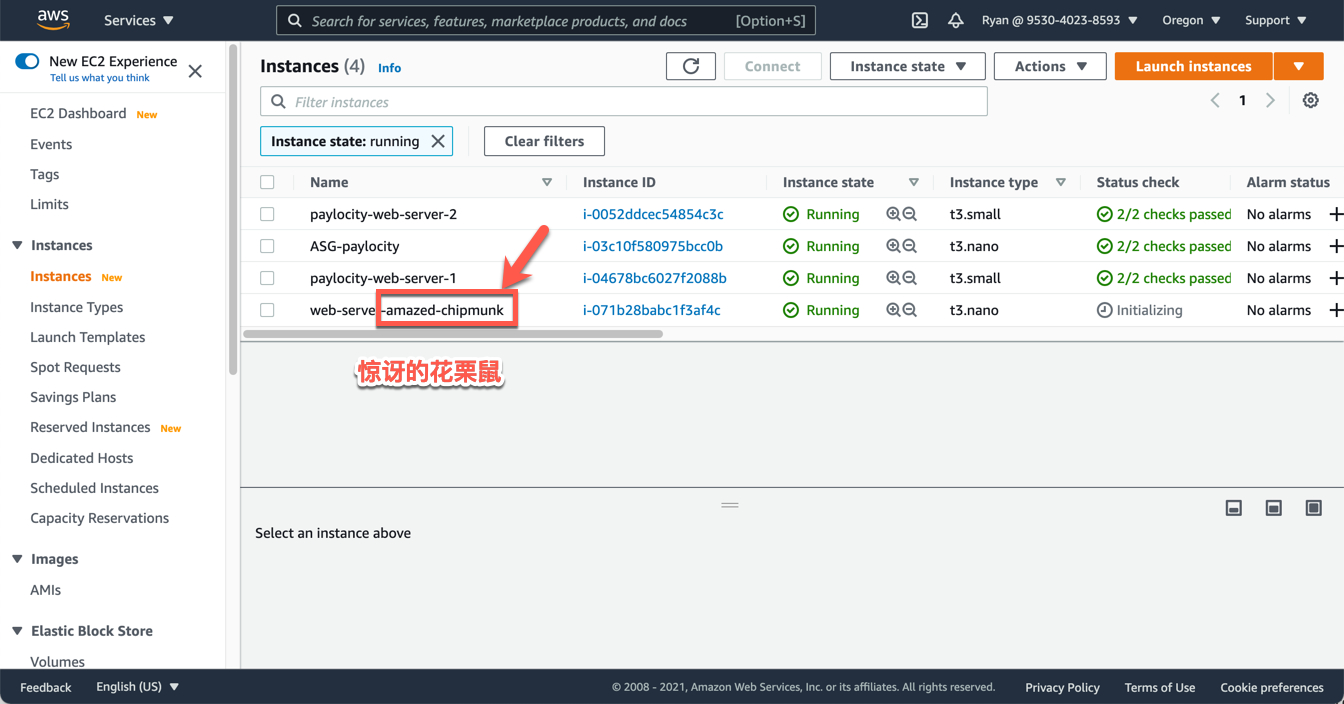Add alarm plus icon for ASG-paylocity
Viewport: 1344px width, 704px height.
(1335, 246)
